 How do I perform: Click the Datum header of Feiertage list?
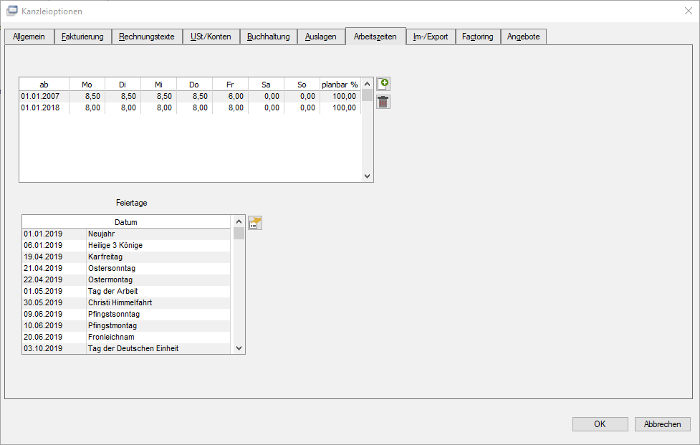pyautogui.click(x=126, y=222)
